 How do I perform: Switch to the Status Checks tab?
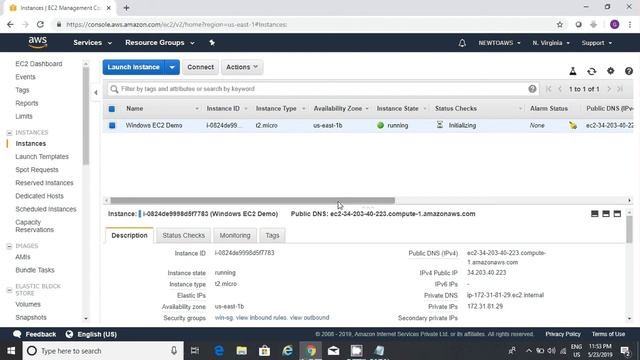tap(183, 236)
